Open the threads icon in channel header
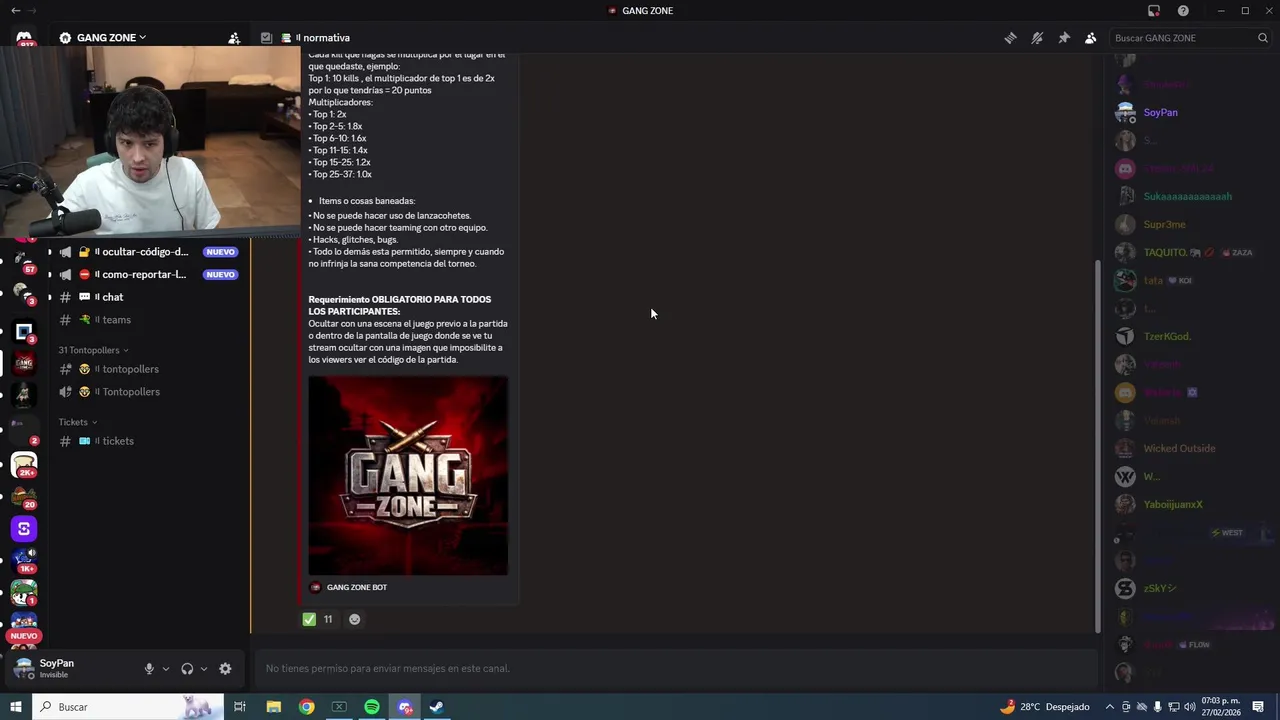The width and height of the screenshot is (1280, 720). 1010,38
